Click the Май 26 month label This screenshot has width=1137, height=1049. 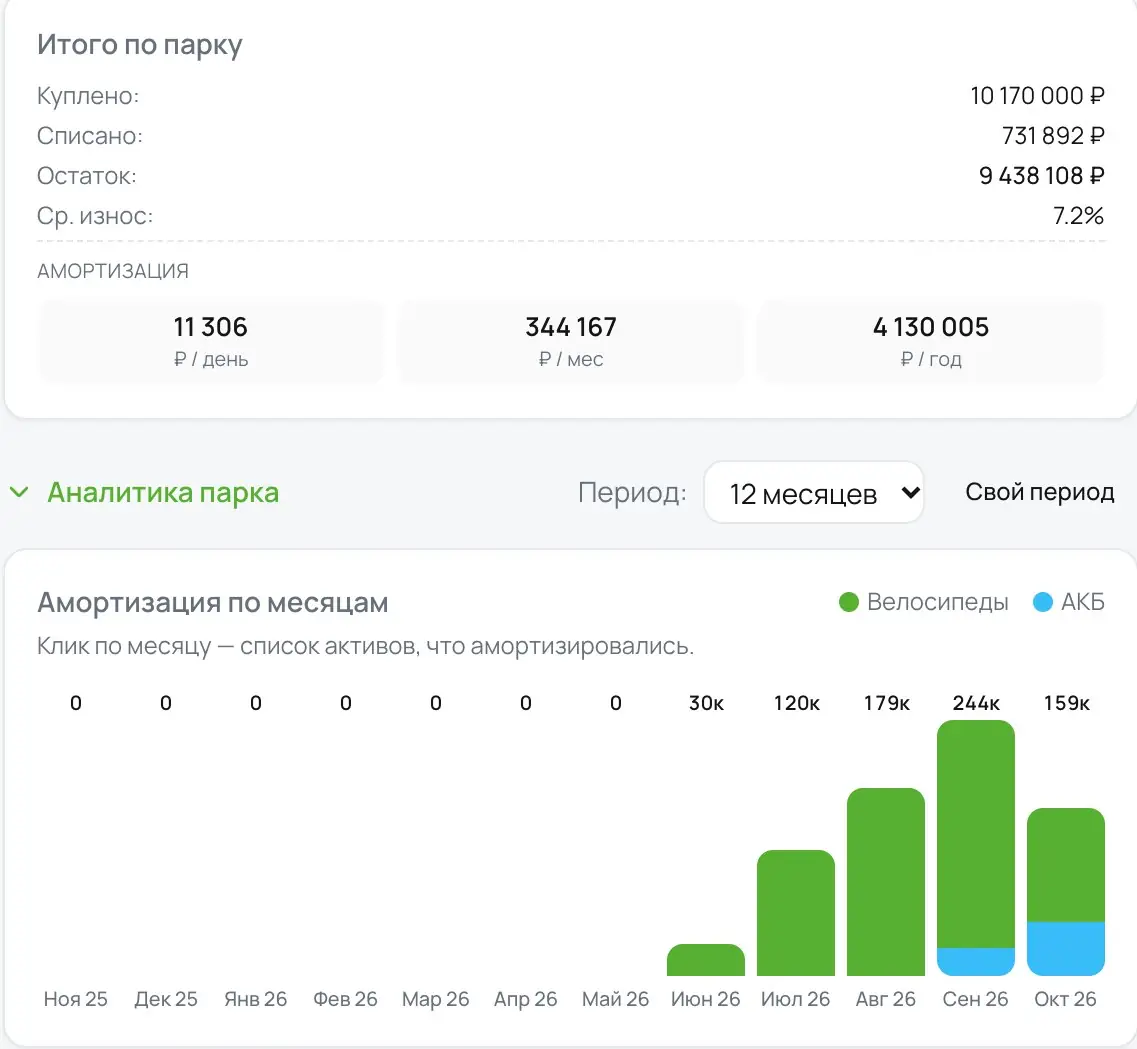616,999
